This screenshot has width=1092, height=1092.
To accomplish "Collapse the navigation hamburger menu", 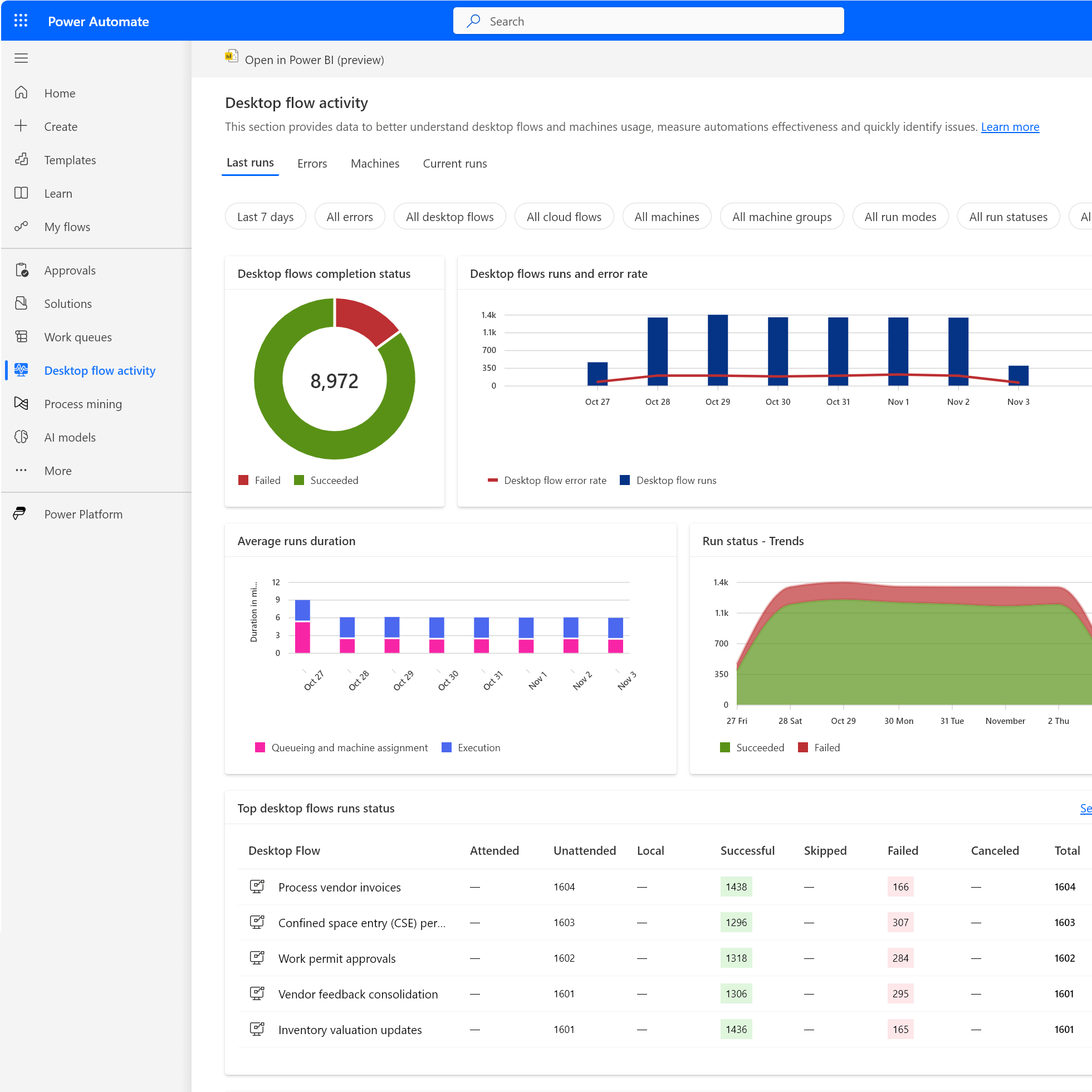I will pyautogui.click(x=21, y=58).
